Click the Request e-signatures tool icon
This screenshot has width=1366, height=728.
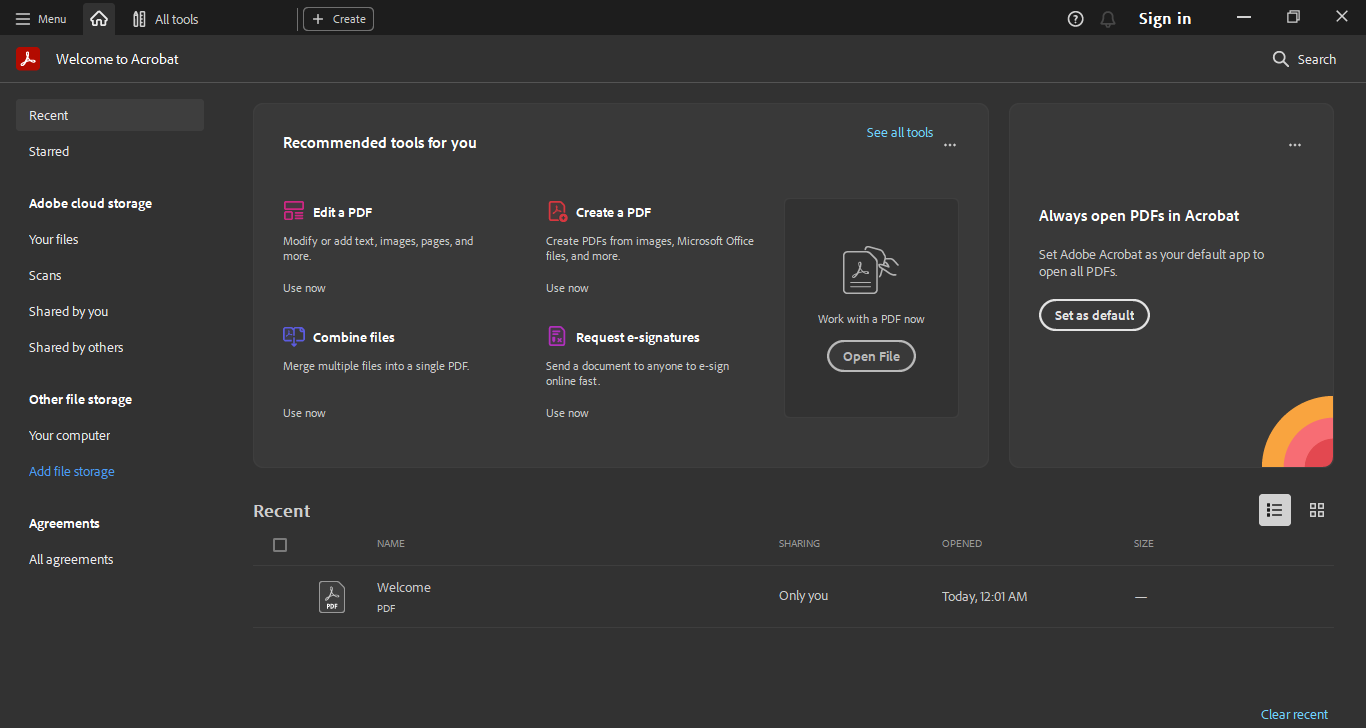[x=557, y=336]
